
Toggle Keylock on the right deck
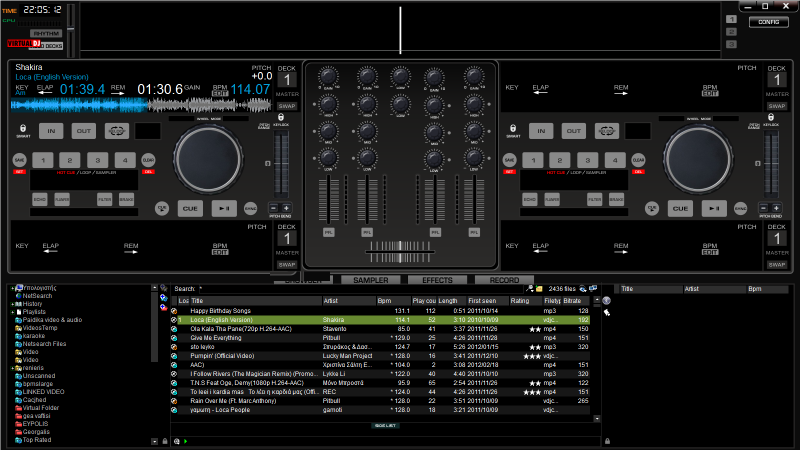pyautogui.click(x=770, y=117)
